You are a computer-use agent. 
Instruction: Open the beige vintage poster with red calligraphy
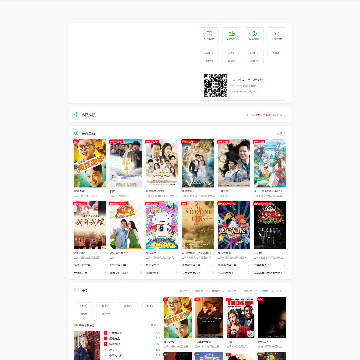198,225
